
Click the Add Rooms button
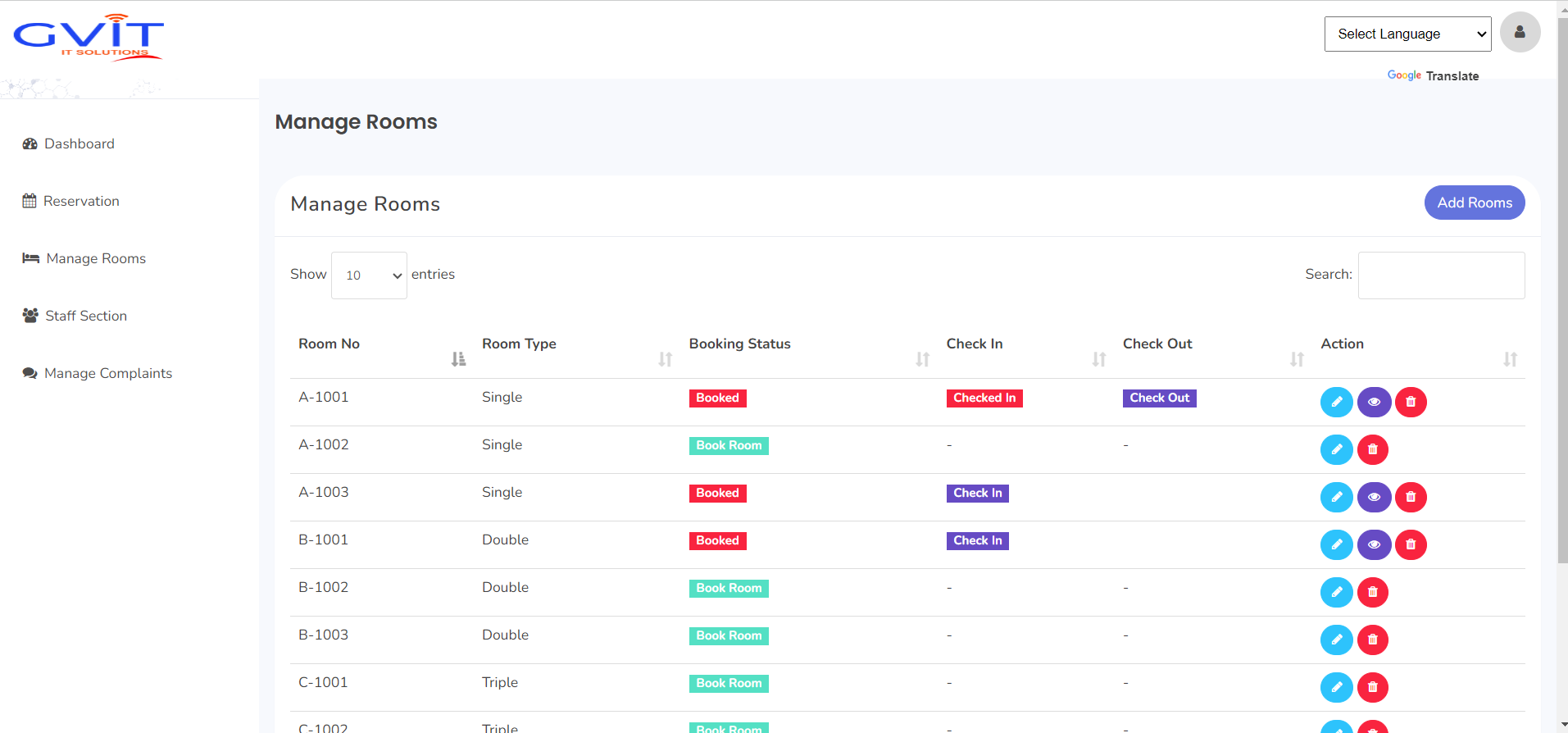click(1474, 203)
